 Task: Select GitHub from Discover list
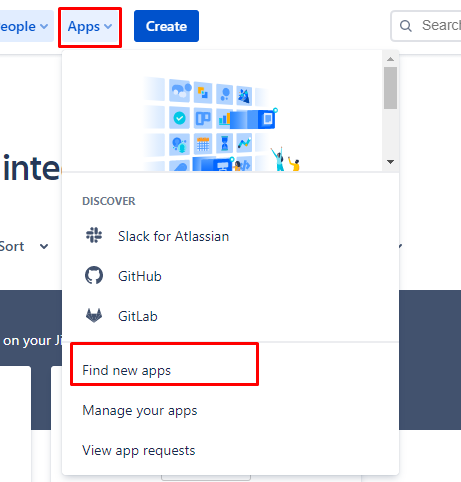pos(140,276)
